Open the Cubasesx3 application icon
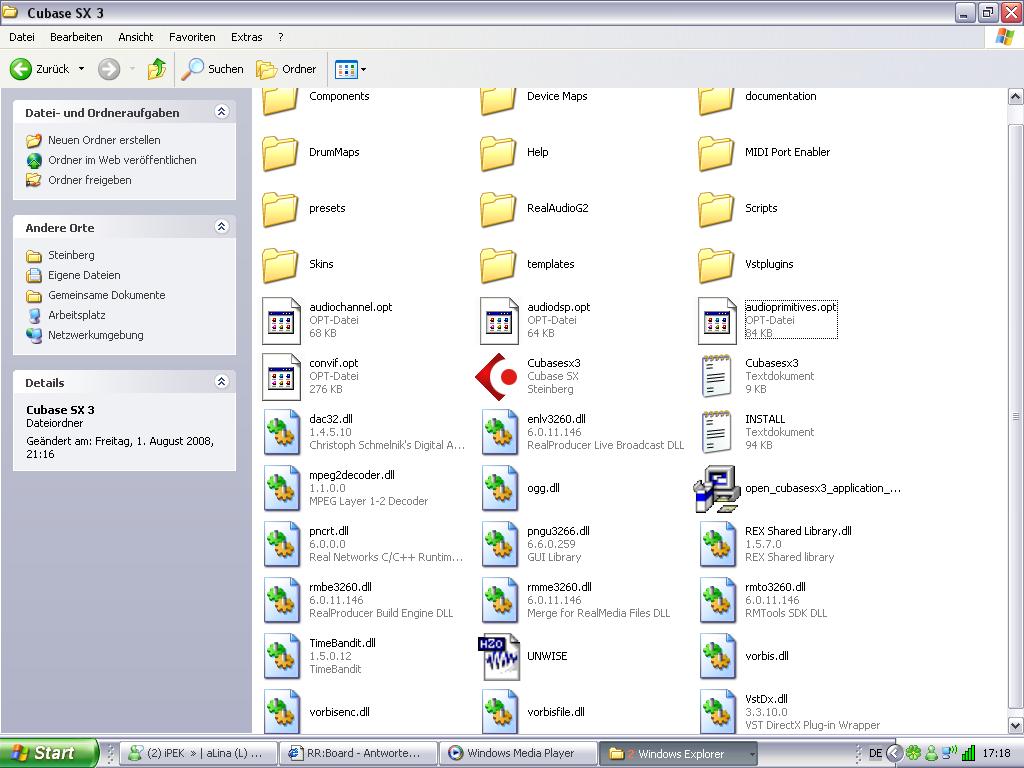Image resolution: width=1024 pixels, height=768 pixels. pyautogui.click(x=498, y=376)
